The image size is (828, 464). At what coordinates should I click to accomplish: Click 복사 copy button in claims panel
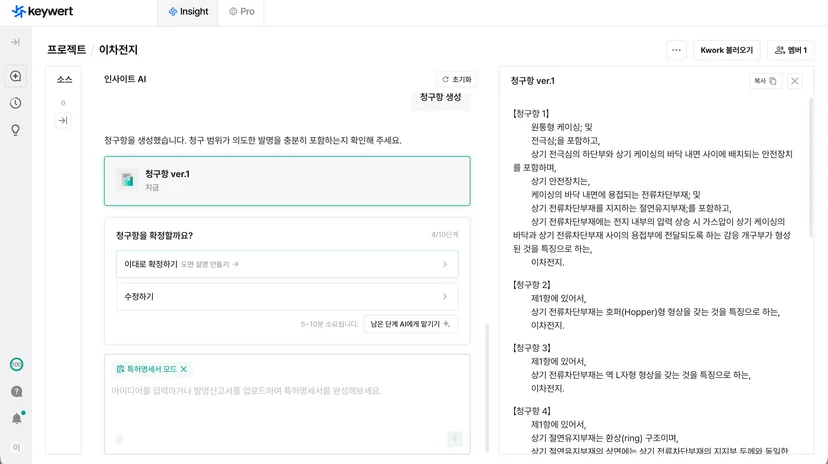(765, 81)
